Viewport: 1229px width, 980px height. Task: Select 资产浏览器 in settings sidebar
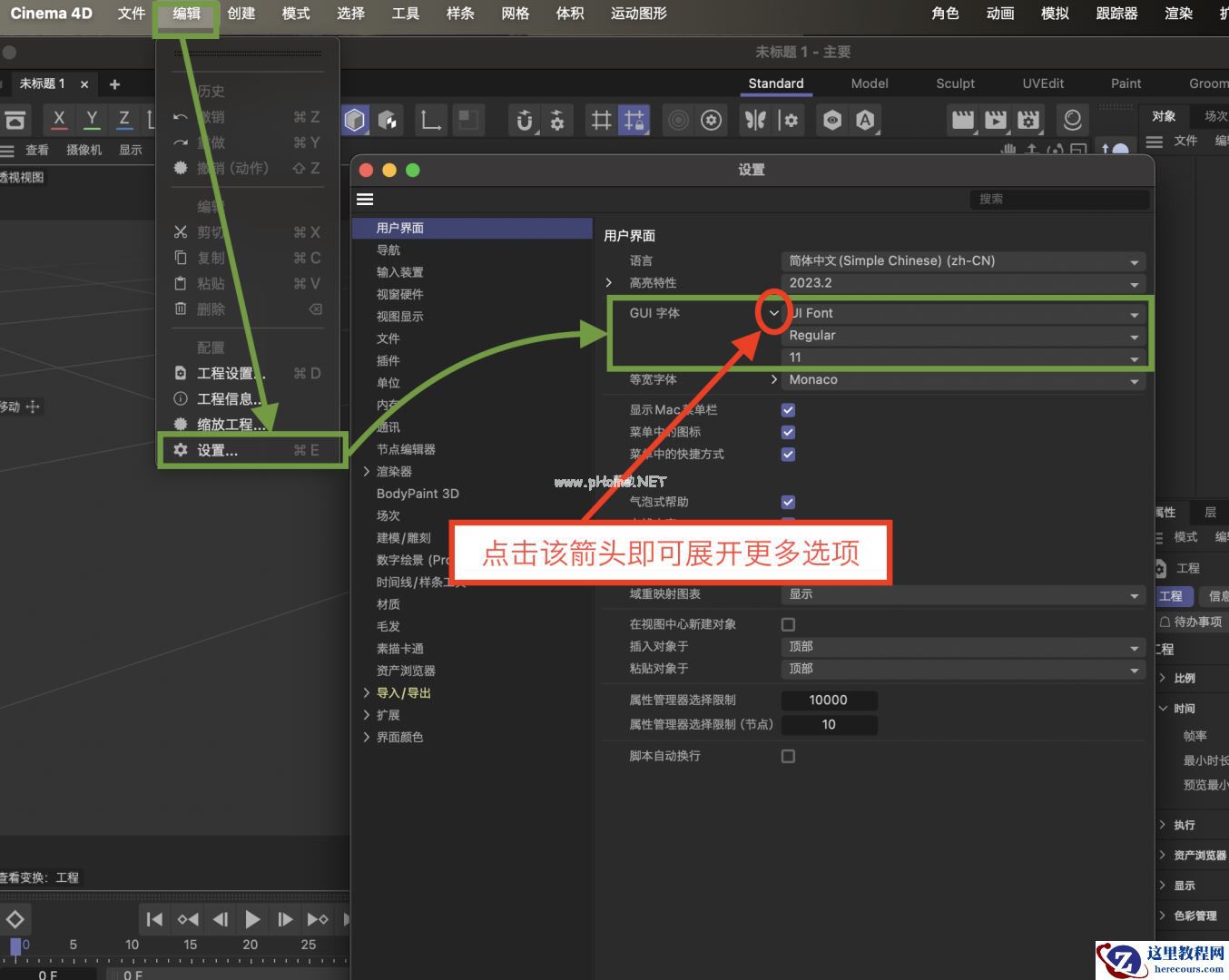406,671
